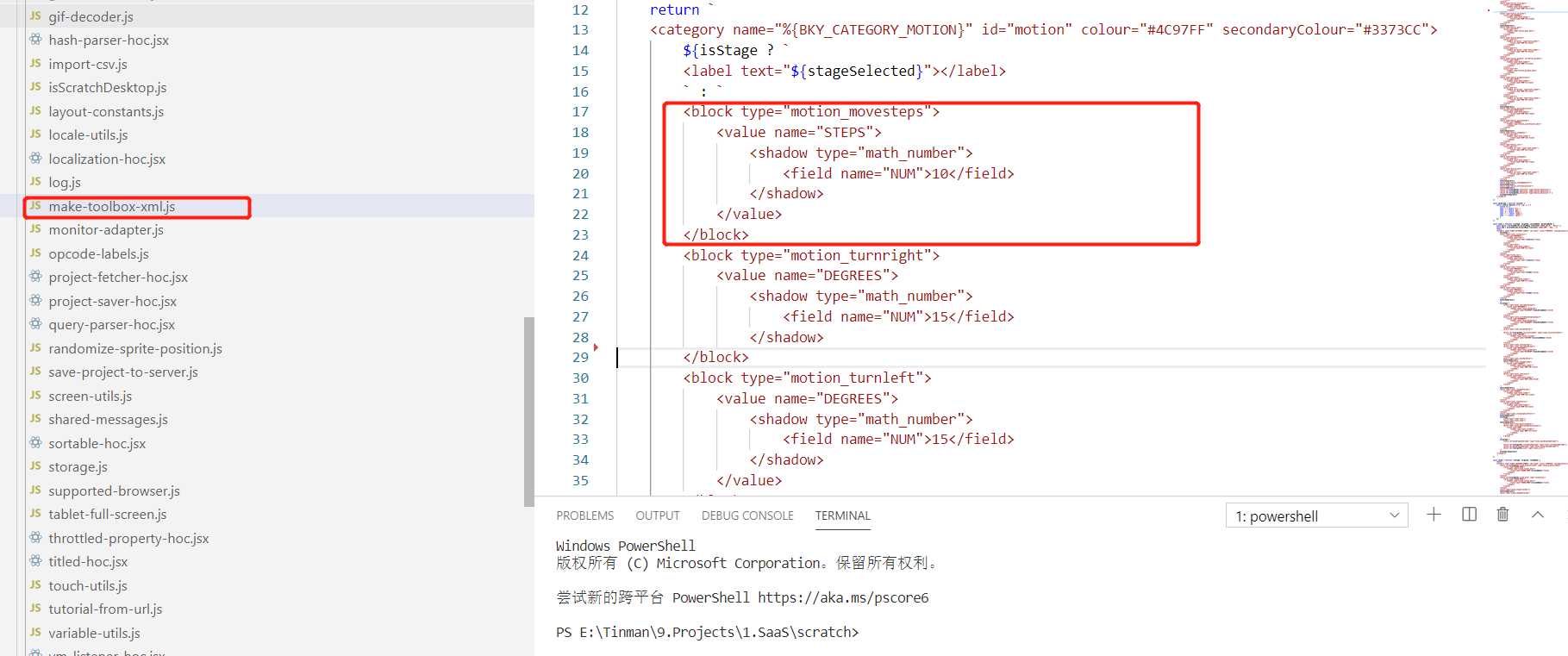Open import-csv.js file
Screen dimensions: 1568x656
[88, 64]
